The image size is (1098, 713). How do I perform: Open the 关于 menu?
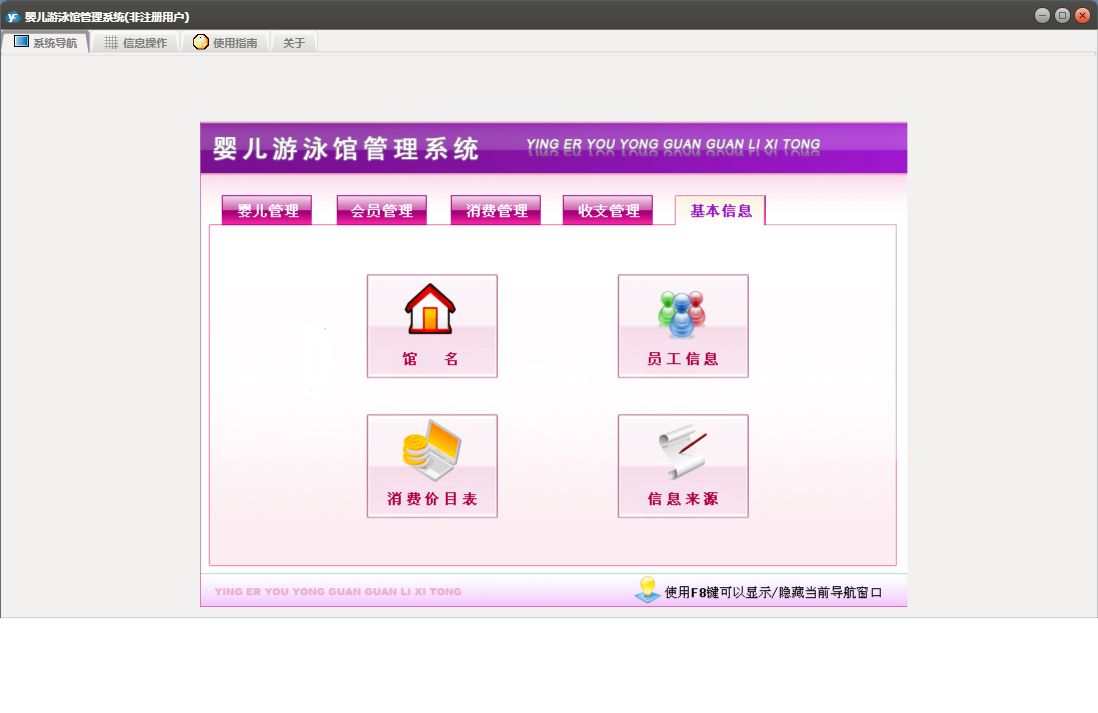point(294,43)
